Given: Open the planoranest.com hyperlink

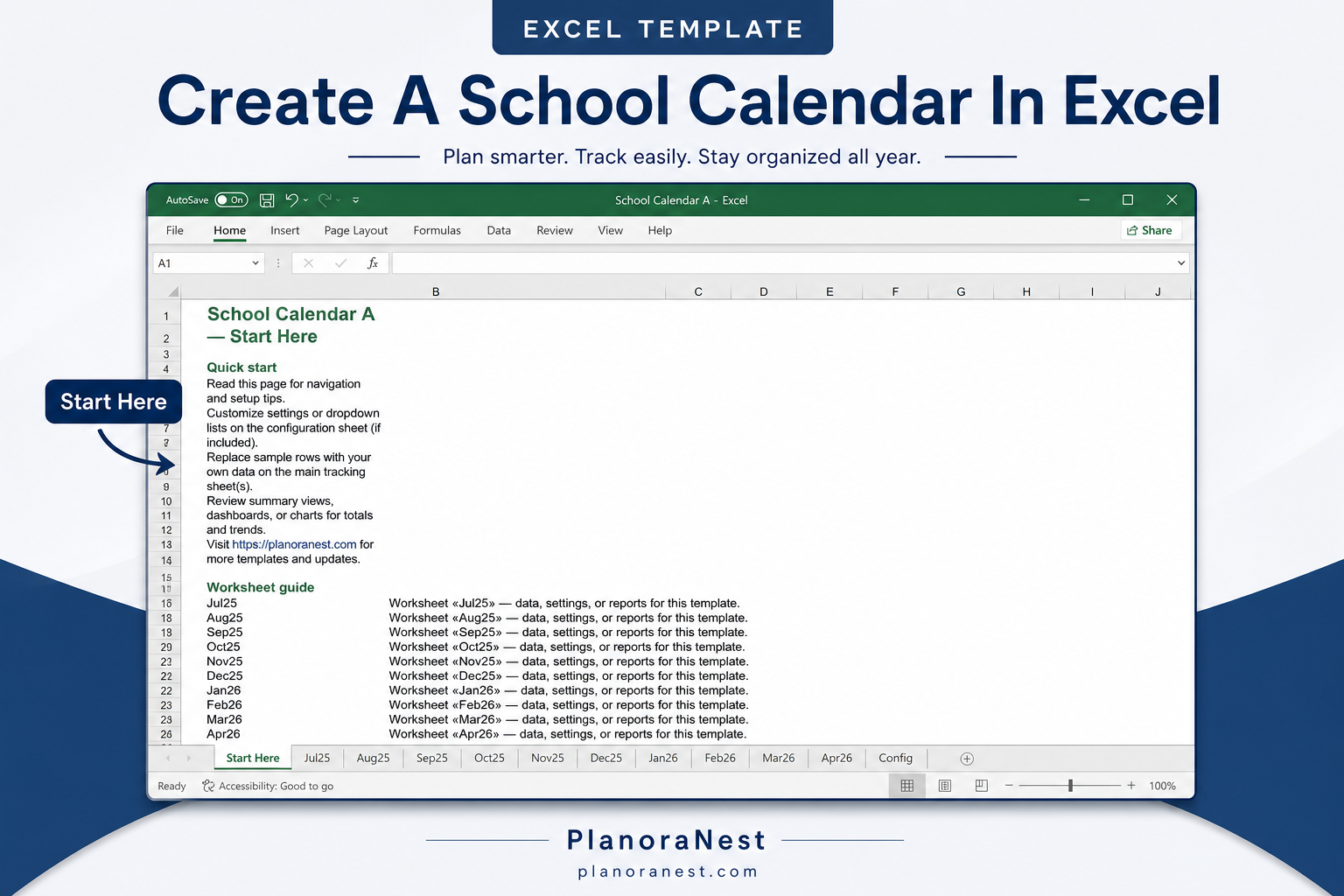Looking at the screenshot, I should [294, 544].
